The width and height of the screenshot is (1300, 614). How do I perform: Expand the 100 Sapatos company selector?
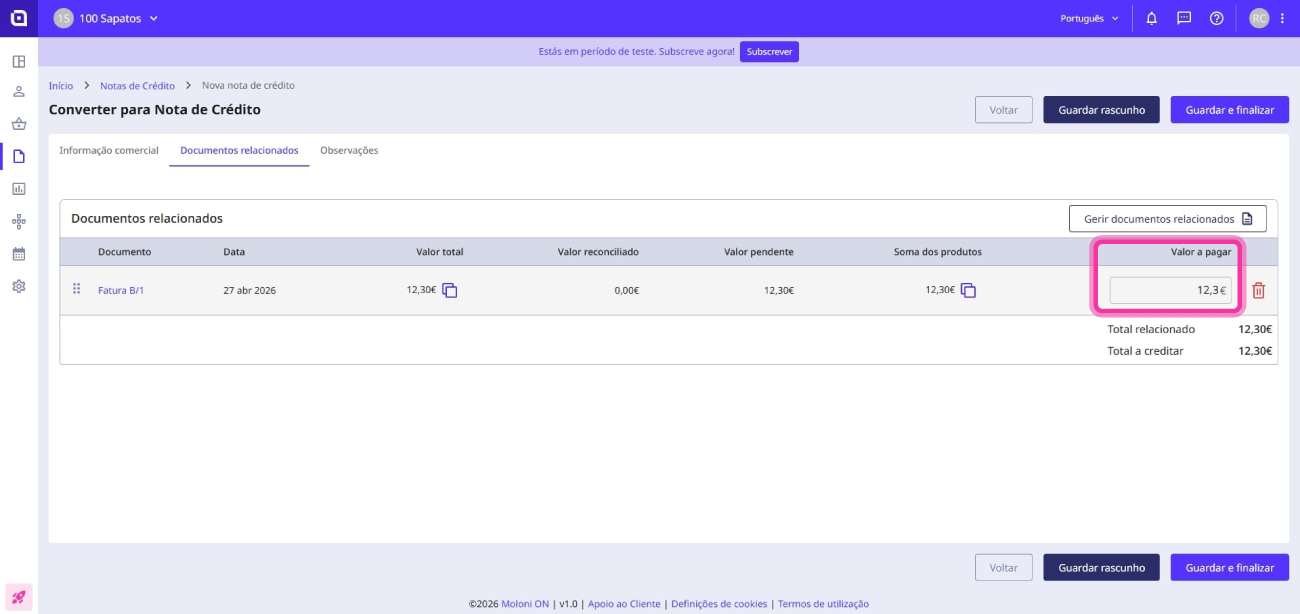[x=107, y=18]
